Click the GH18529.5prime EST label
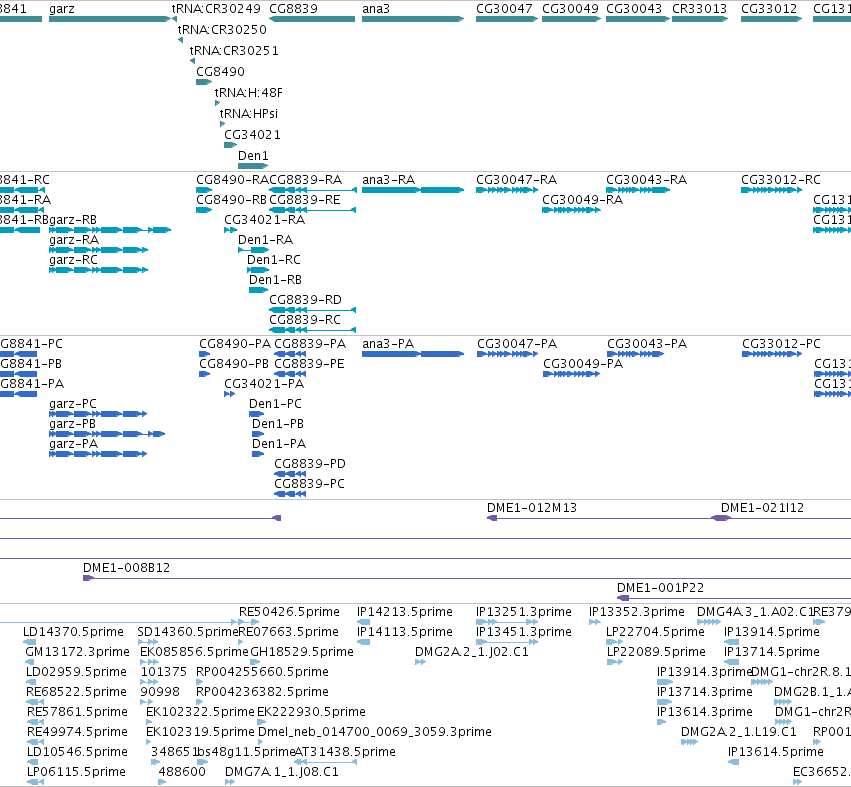The image size is (851, 787). [302, 652]
